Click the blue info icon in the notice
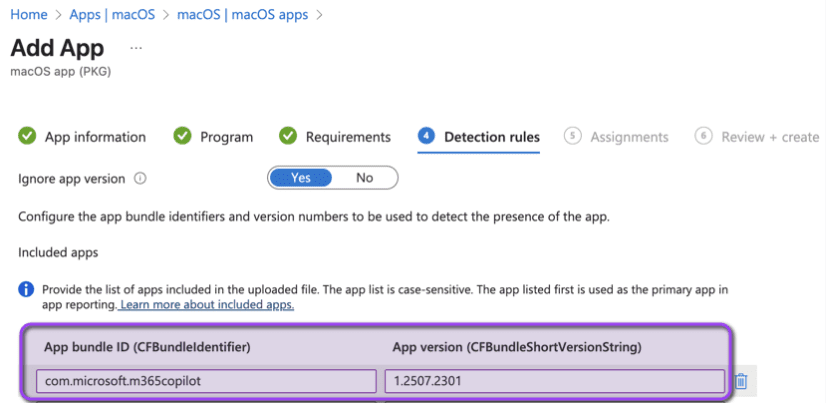The width and height of the screenshot is (828, 403). 27,290
